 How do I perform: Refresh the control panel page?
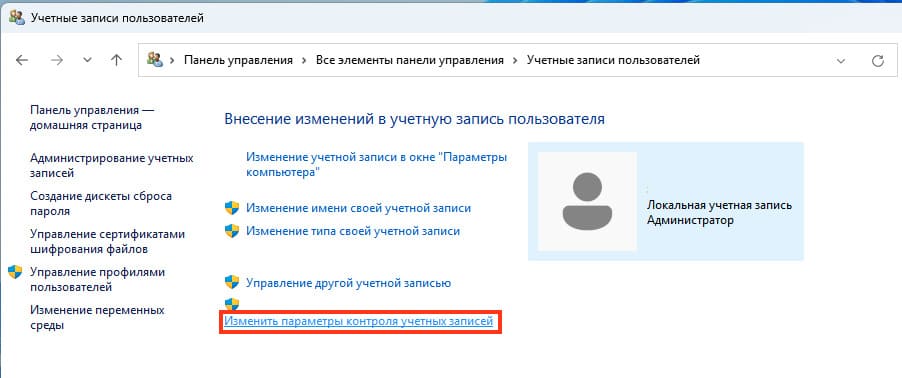click(878, 60)
